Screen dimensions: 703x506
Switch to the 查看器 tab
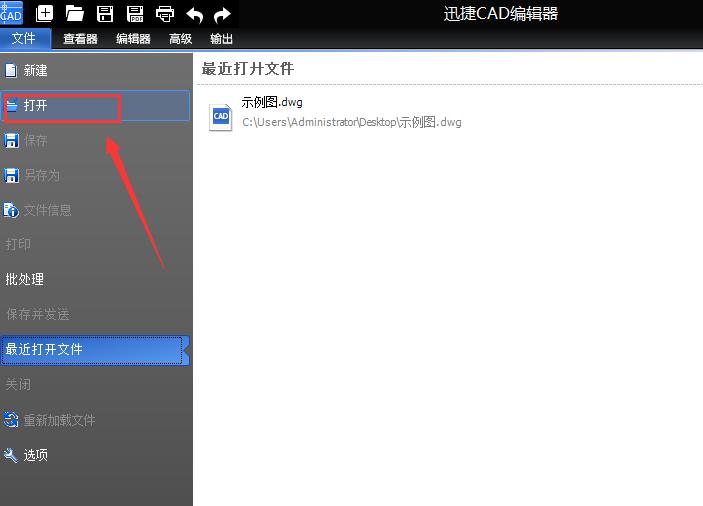(80, 39)
